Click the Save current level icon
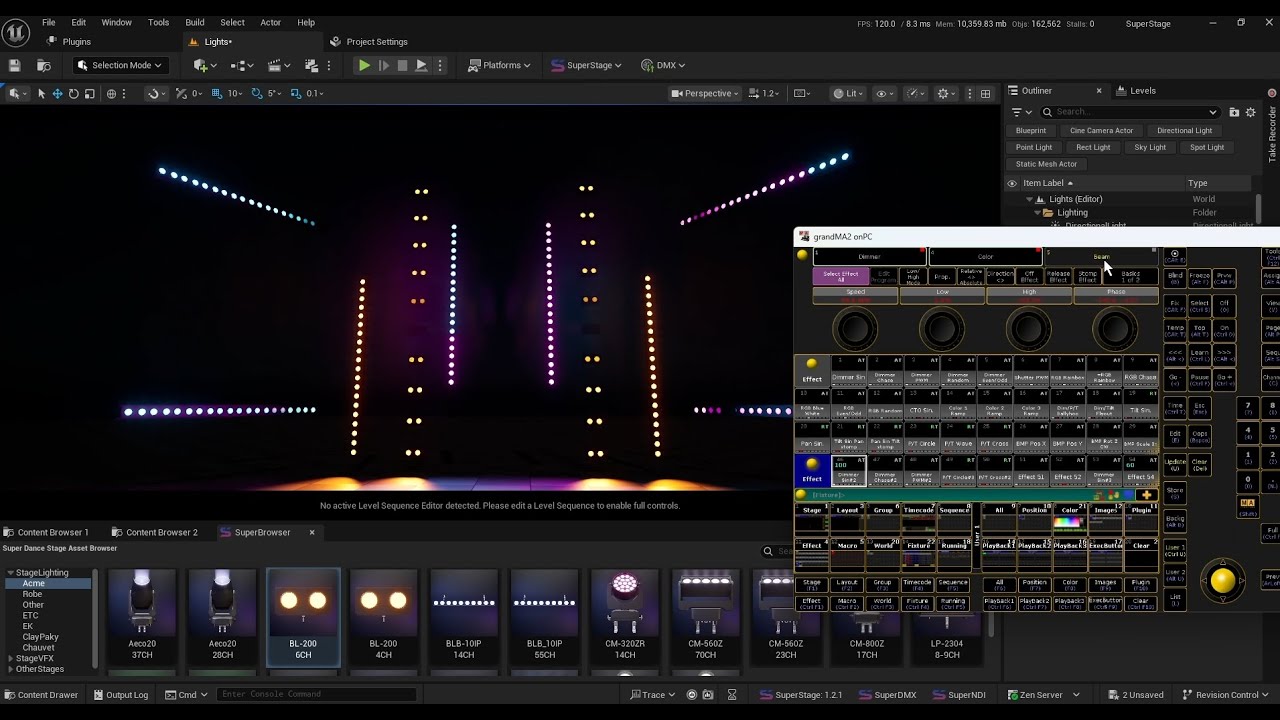The height and width of the screenshot is (720, 1280). (14, 65)
